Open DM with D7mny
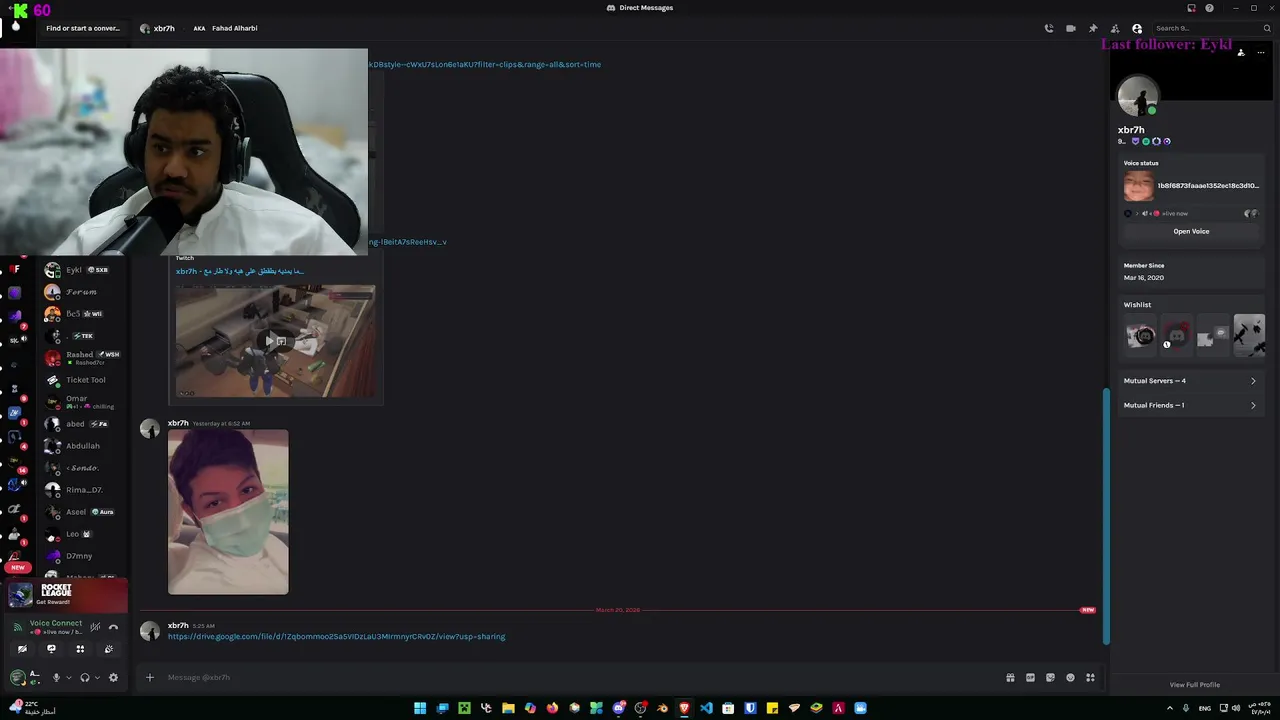The height and width of the screenshot is (720, 1280). click(84, 556)
